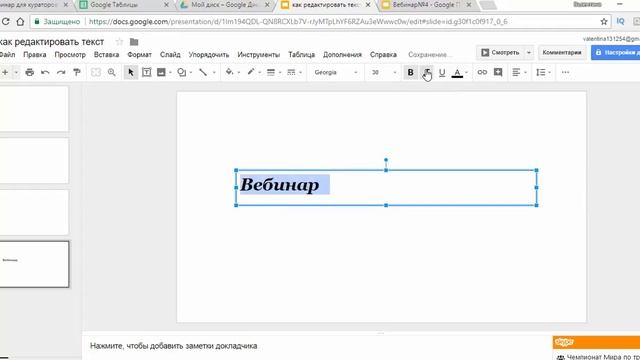Click the Border color pencil icon
The height and width of the screenshot is (360, 640).
[251, 72]
